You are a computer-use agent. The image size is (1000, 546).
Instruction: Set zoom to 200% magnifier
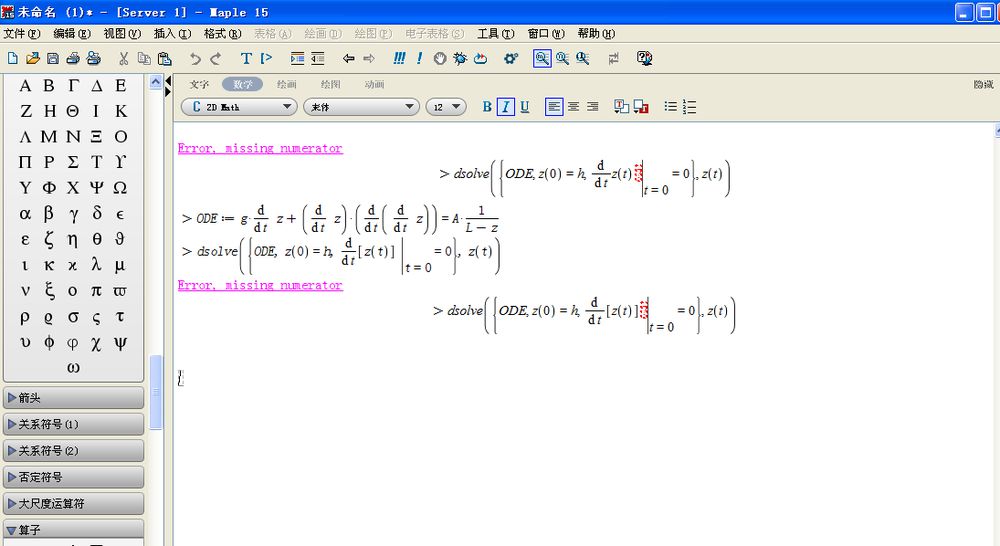(x=583, y=59)
